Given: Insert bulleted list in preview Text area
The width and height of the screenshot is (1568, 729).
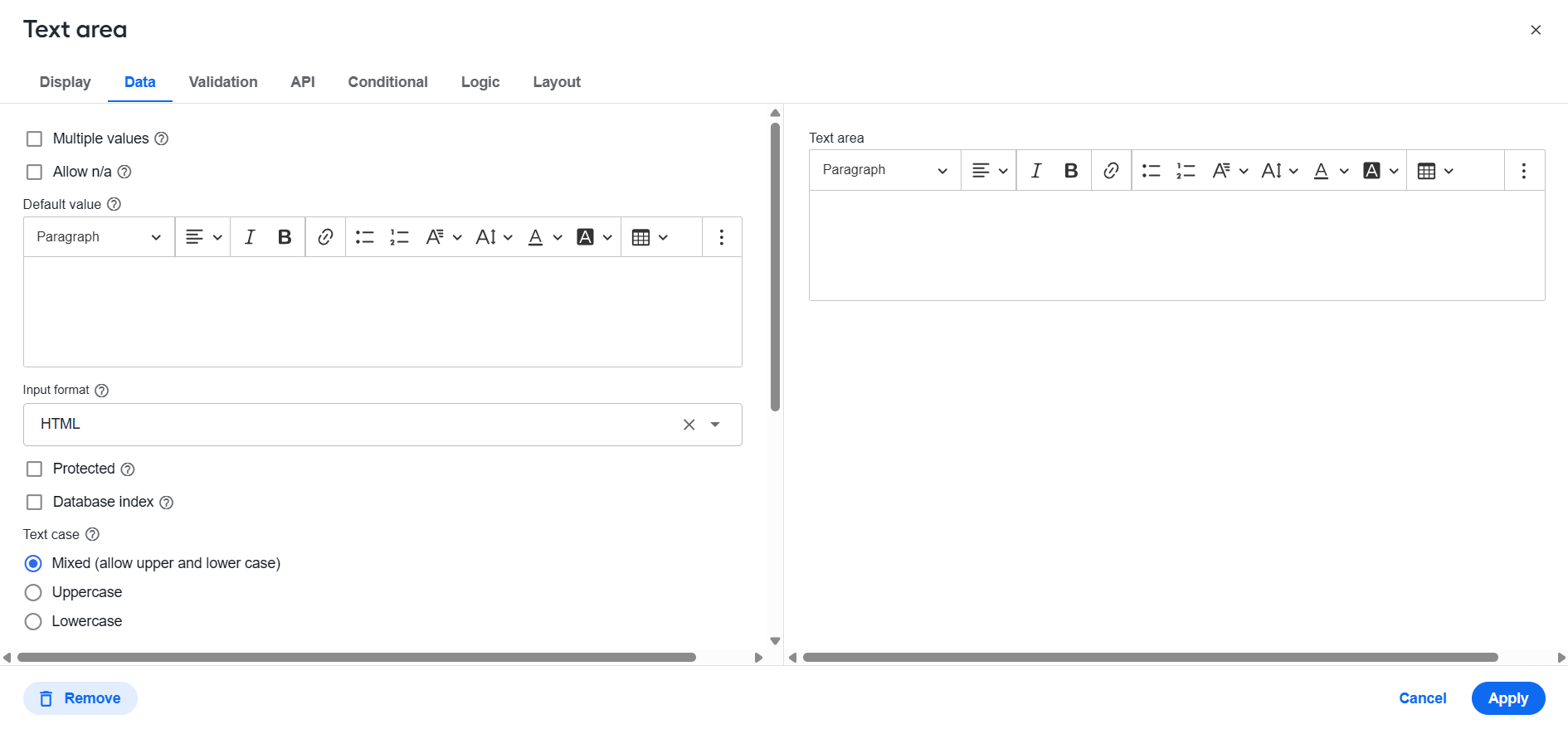Looking at the screenshot, I should tap(1152, 171).
